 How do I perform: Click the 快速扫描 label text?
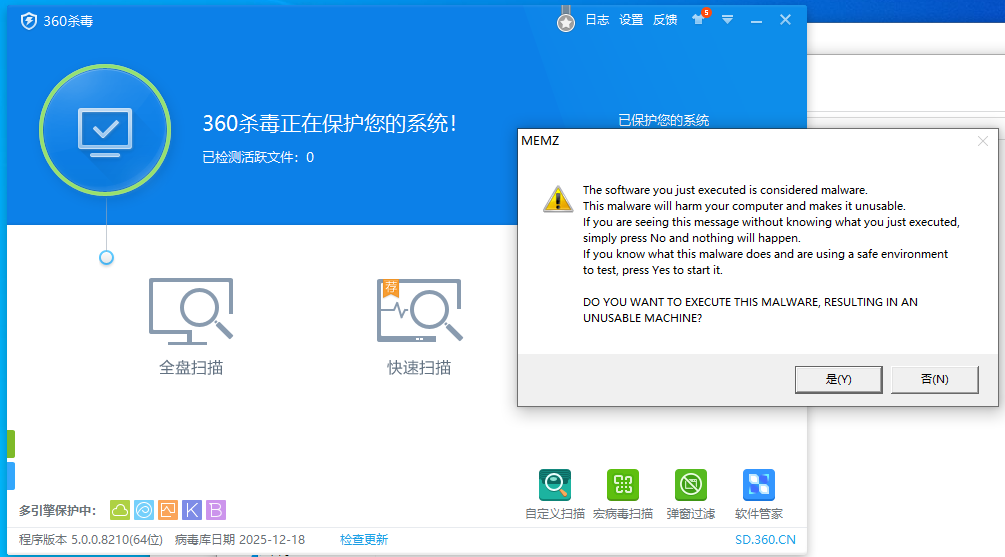pos(419,368)
